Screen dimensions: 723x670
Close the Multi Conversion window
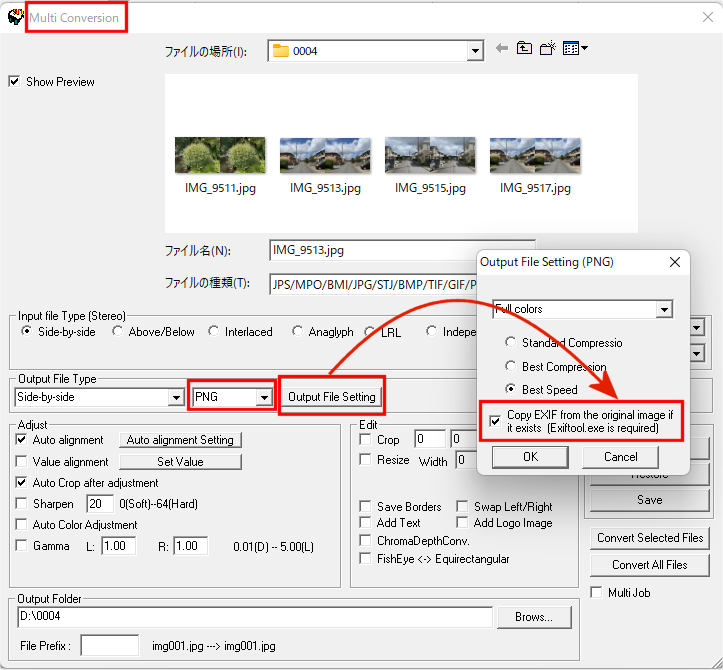point(708,17)
